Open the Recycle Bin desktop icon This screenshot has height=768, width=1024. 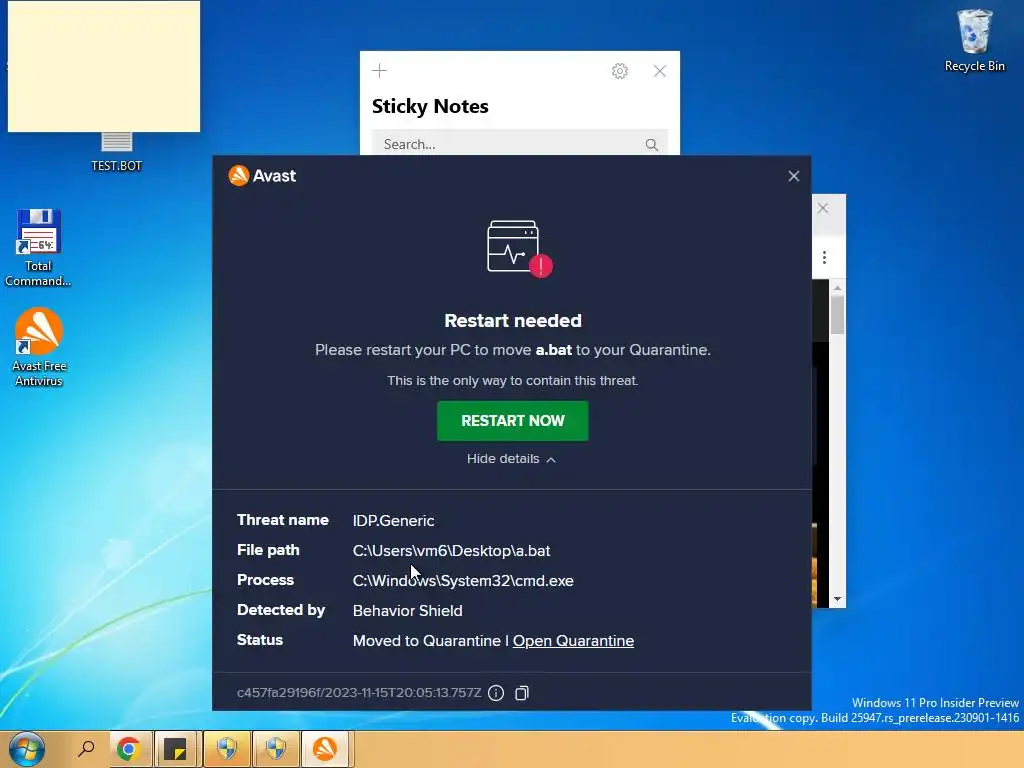pos(974,40)
